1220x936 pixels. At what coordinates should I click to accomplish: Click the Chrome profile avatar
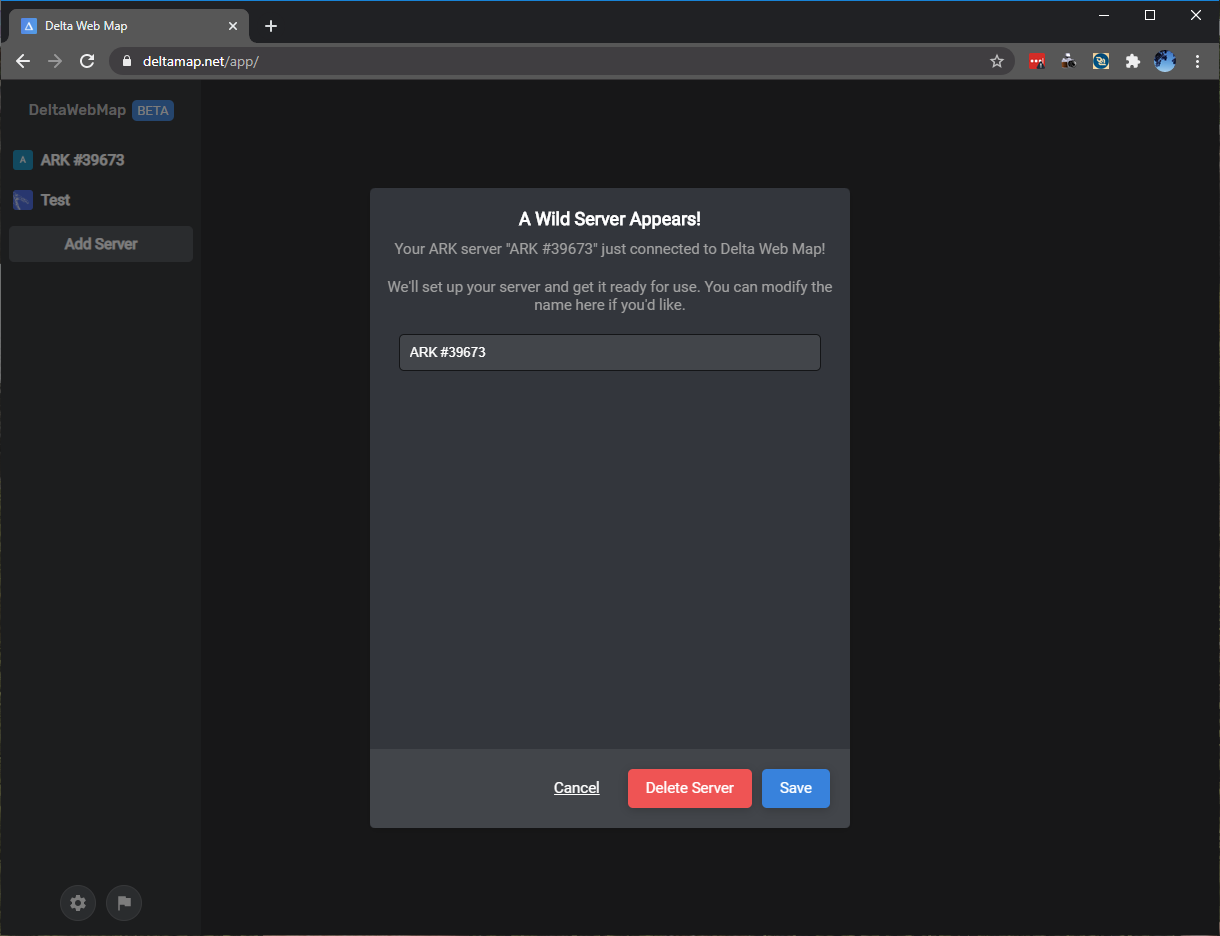[1165, 61]
